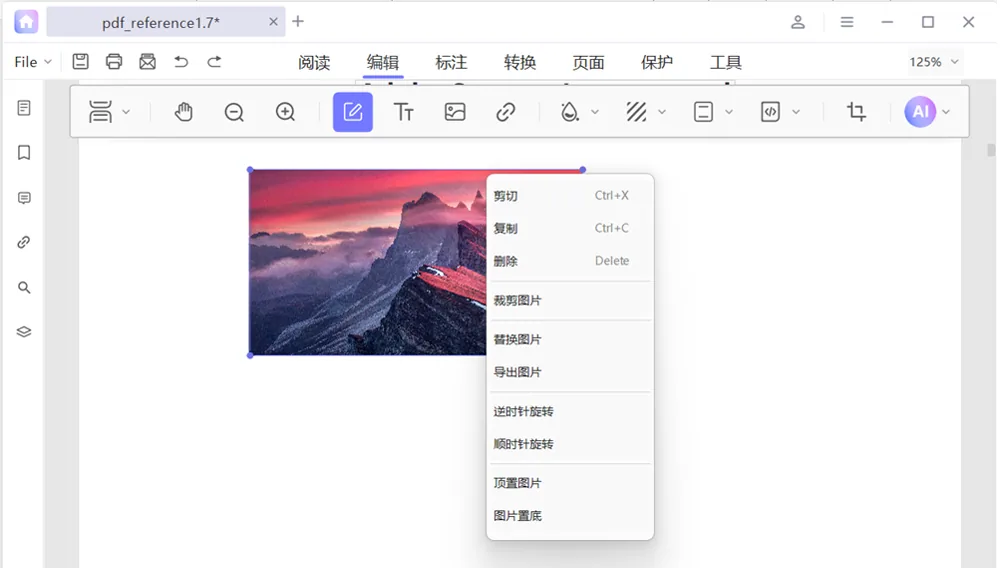This screenshot has height=568, width=1000.
Task: Click the Bates number icon
Action: 770,112
